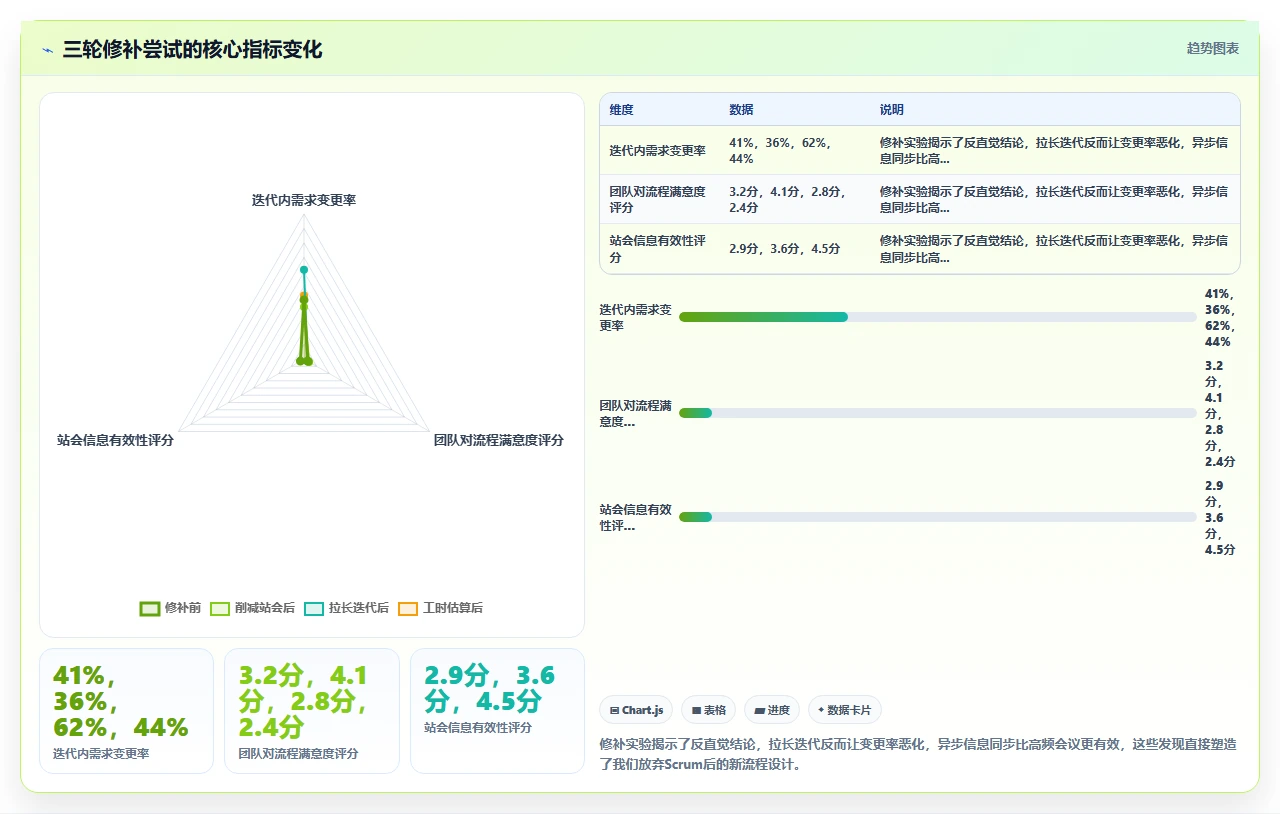Screen dimensions: 1280x814
Task: Click radar axis label 团队对流程满意度评分
Action: pos(498,440)
